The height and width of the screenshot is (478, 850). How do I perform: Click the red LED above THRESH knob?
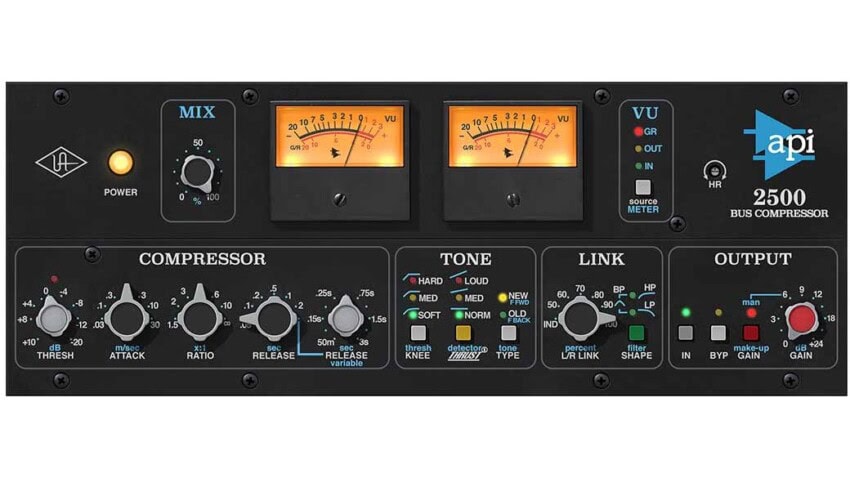pos(54,279)
